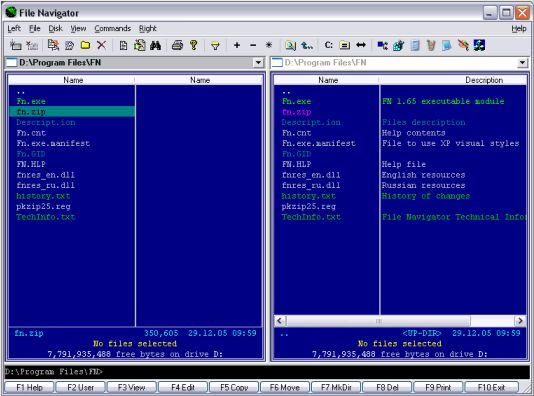This screenshot has width=534, height=396.
Task: Select history.txt in left panel
Action: coord(43,196)
